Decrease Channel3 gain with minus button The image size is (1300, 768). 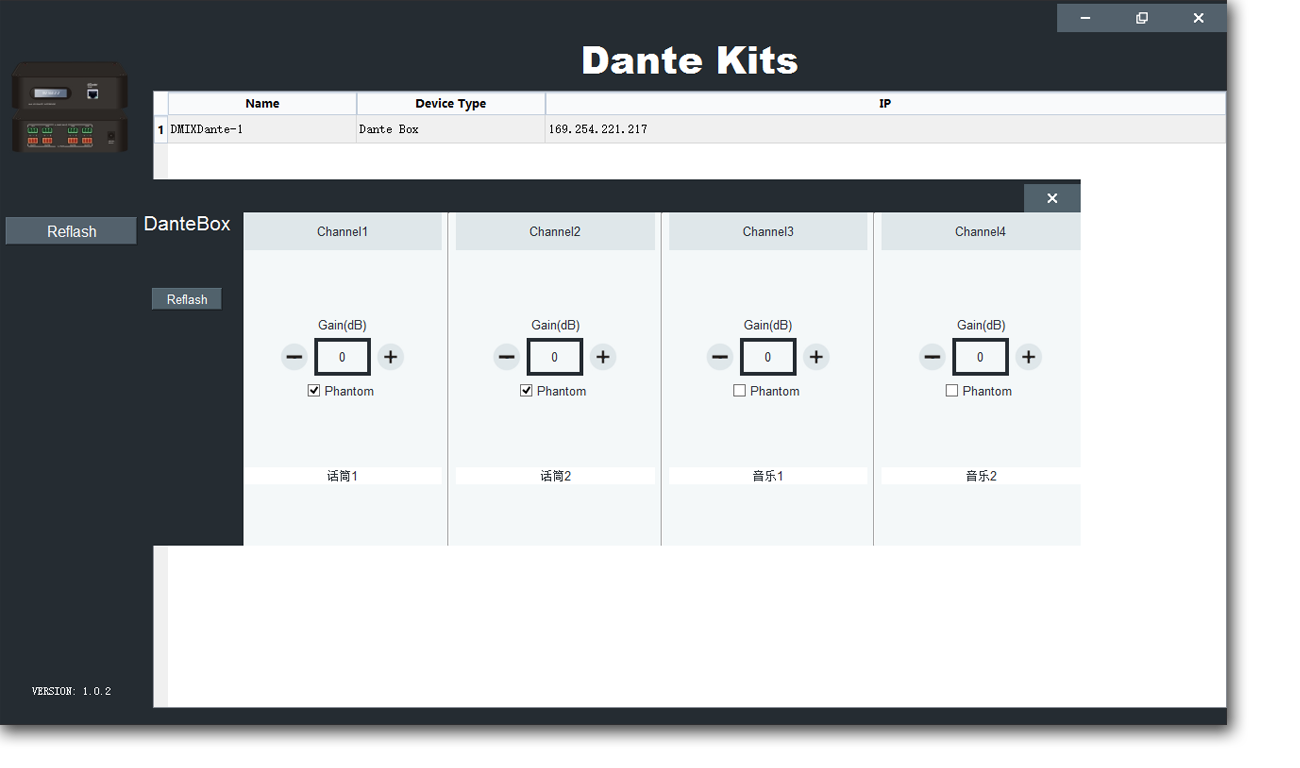pos(720,357)
